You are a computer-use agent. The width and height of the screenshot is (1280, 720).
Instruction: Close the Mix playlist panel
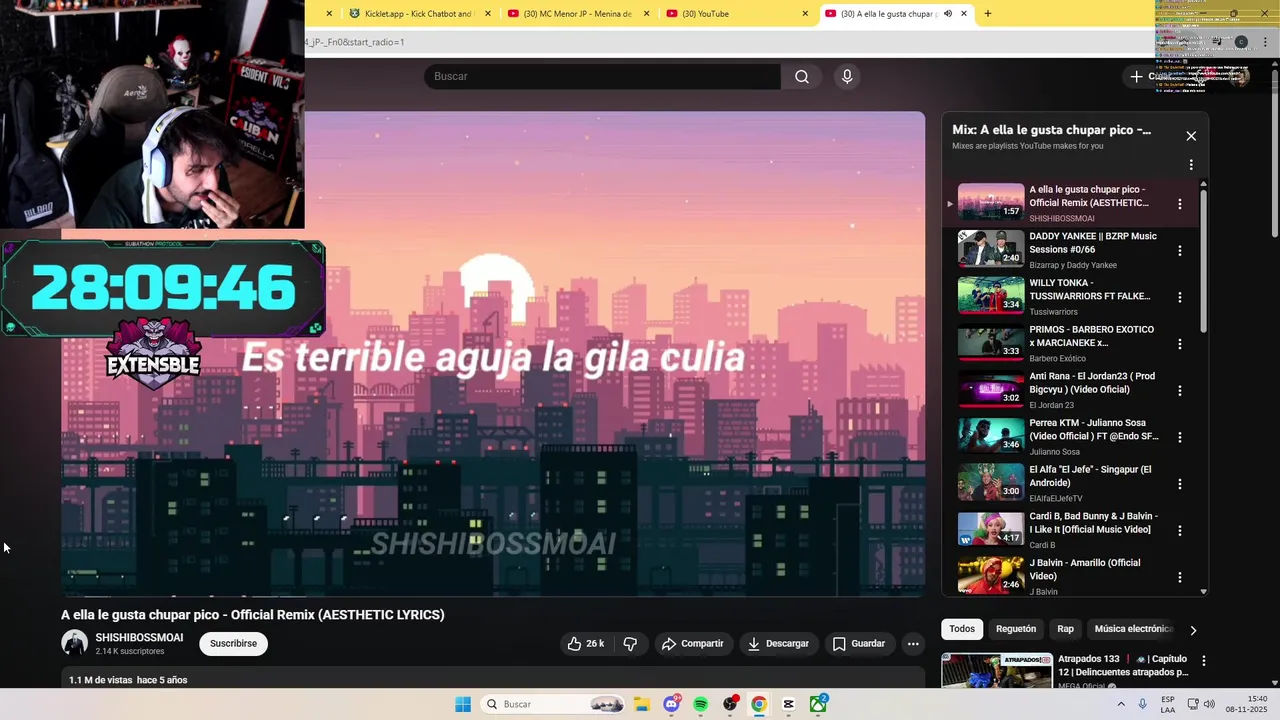[1191, 136]
